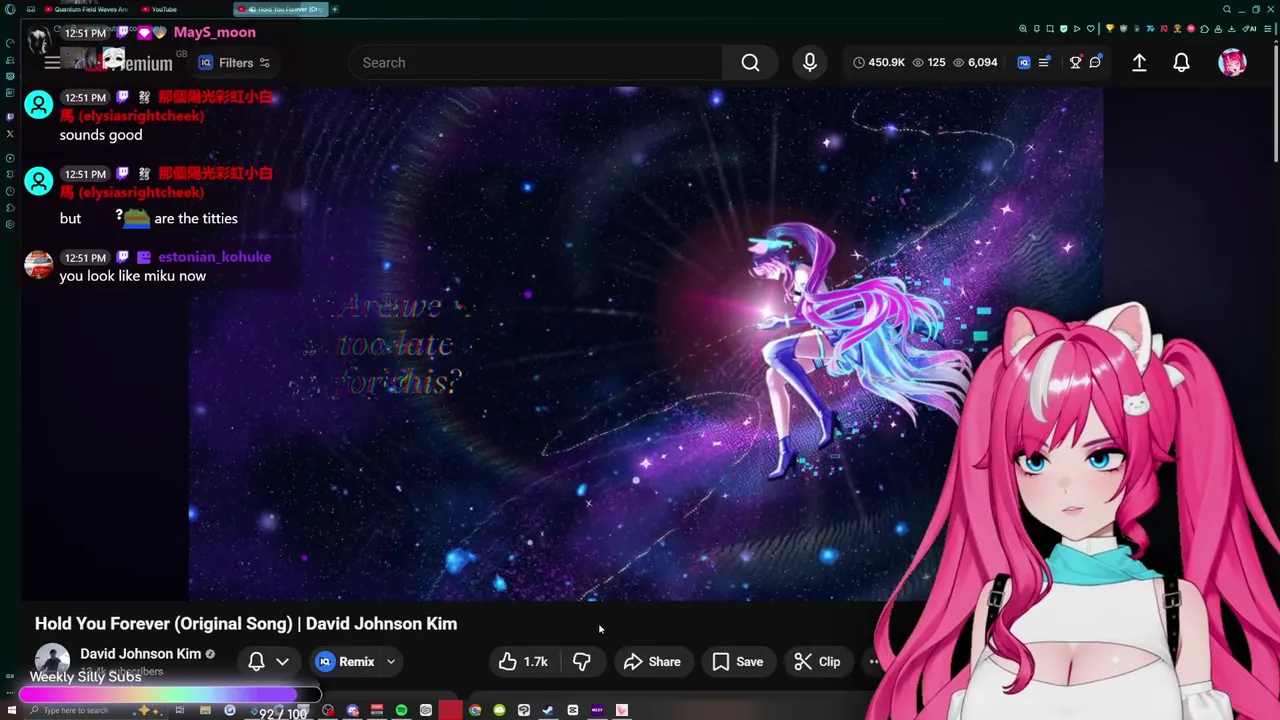1280x720 pixels.
Task: Switch to the YouTube browser tab
Action: click(160, 9)
